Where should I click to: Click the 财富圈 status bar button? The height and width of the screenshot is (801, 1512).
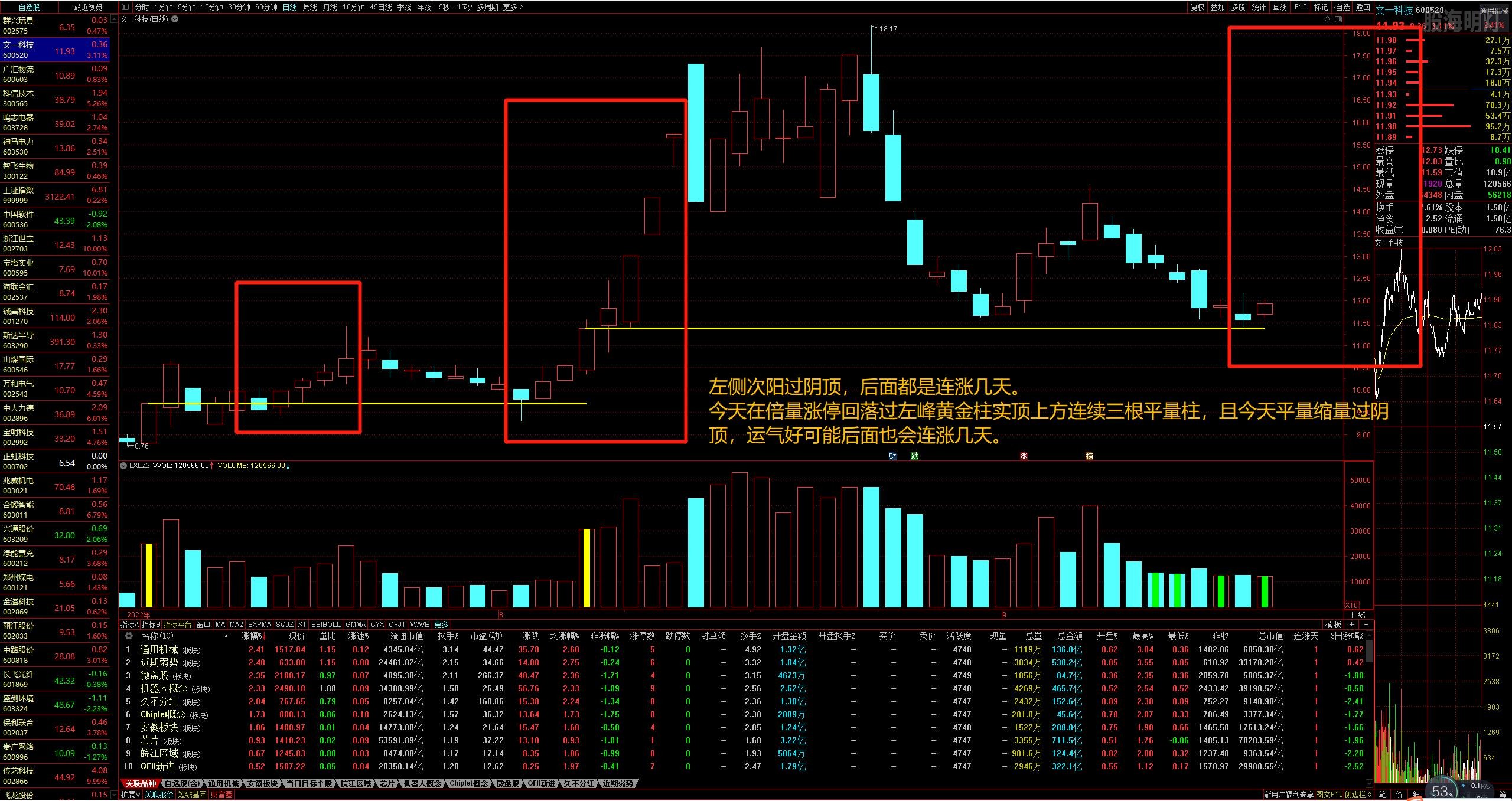221,795
